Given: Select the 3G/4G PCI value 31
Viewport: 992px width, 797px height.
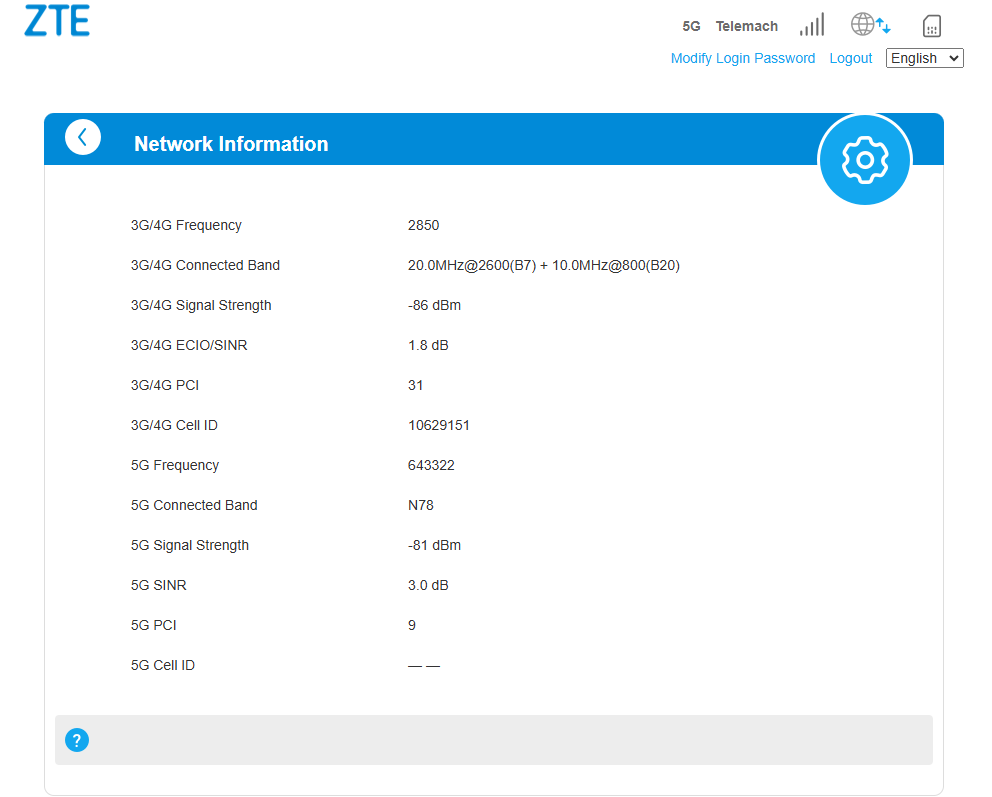Looking at the screenshot, I should point(416,385).
